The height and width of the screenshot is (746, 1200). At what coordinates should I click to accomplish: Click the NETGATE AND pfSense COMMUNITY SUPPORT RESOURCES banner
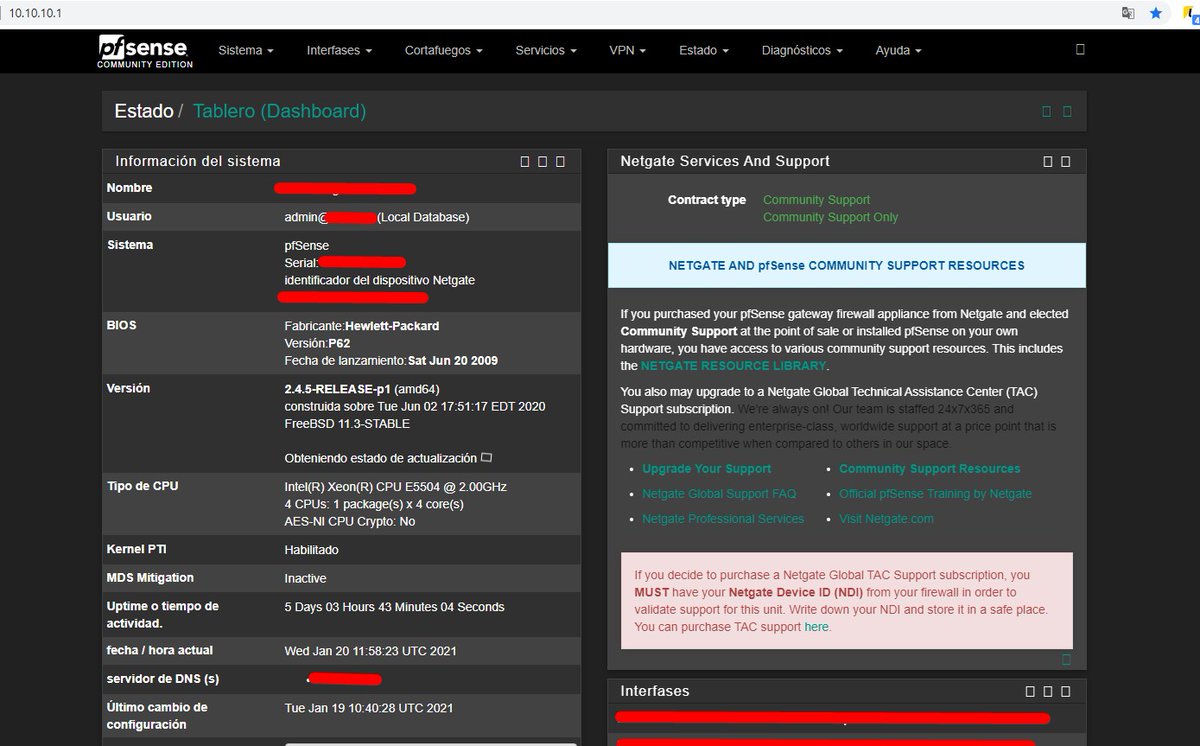(x=846, y=265)
